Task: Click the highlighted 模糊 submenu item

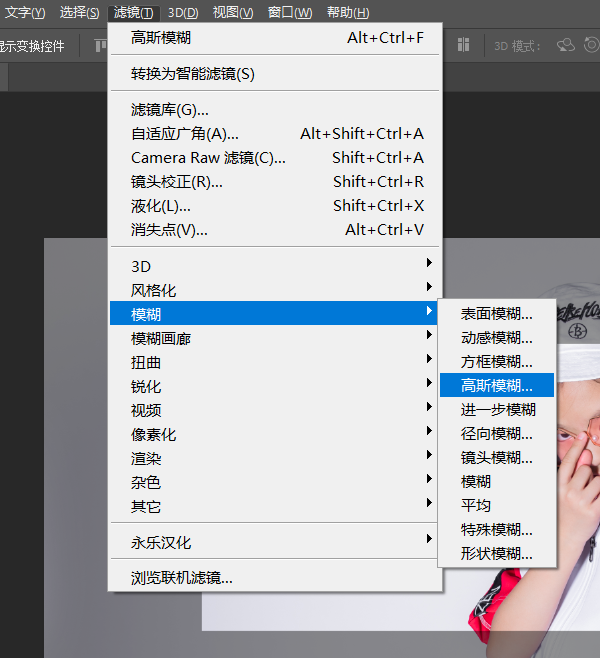Action: pos(274,313)
